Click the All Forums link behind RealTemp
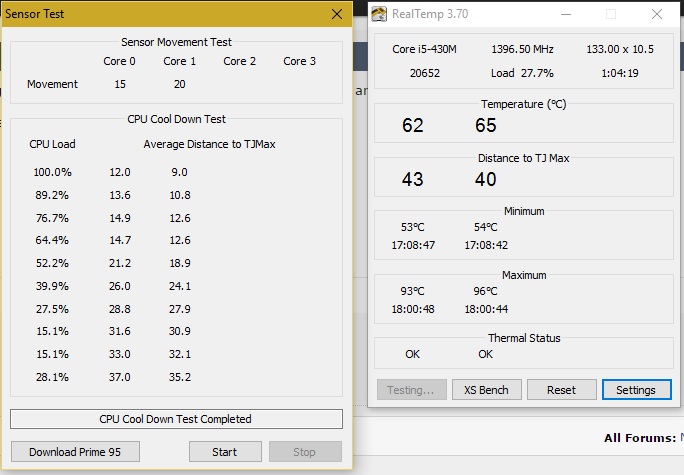This screenshot has height=475, width=684. pos(640,438)
